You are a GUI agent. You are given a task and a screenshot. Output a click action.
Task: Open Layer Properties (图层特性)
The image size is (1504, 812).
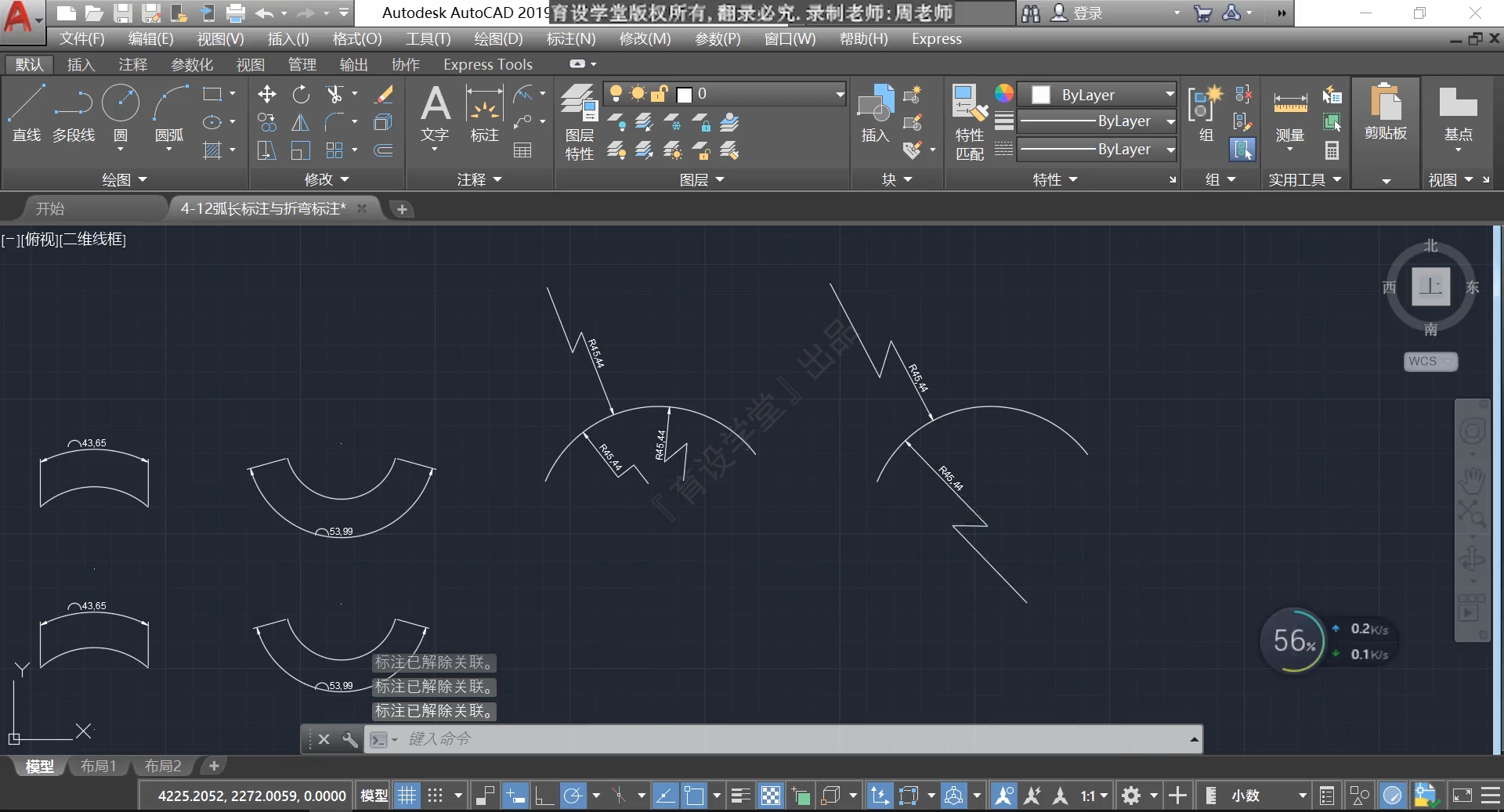pos(580,121)
